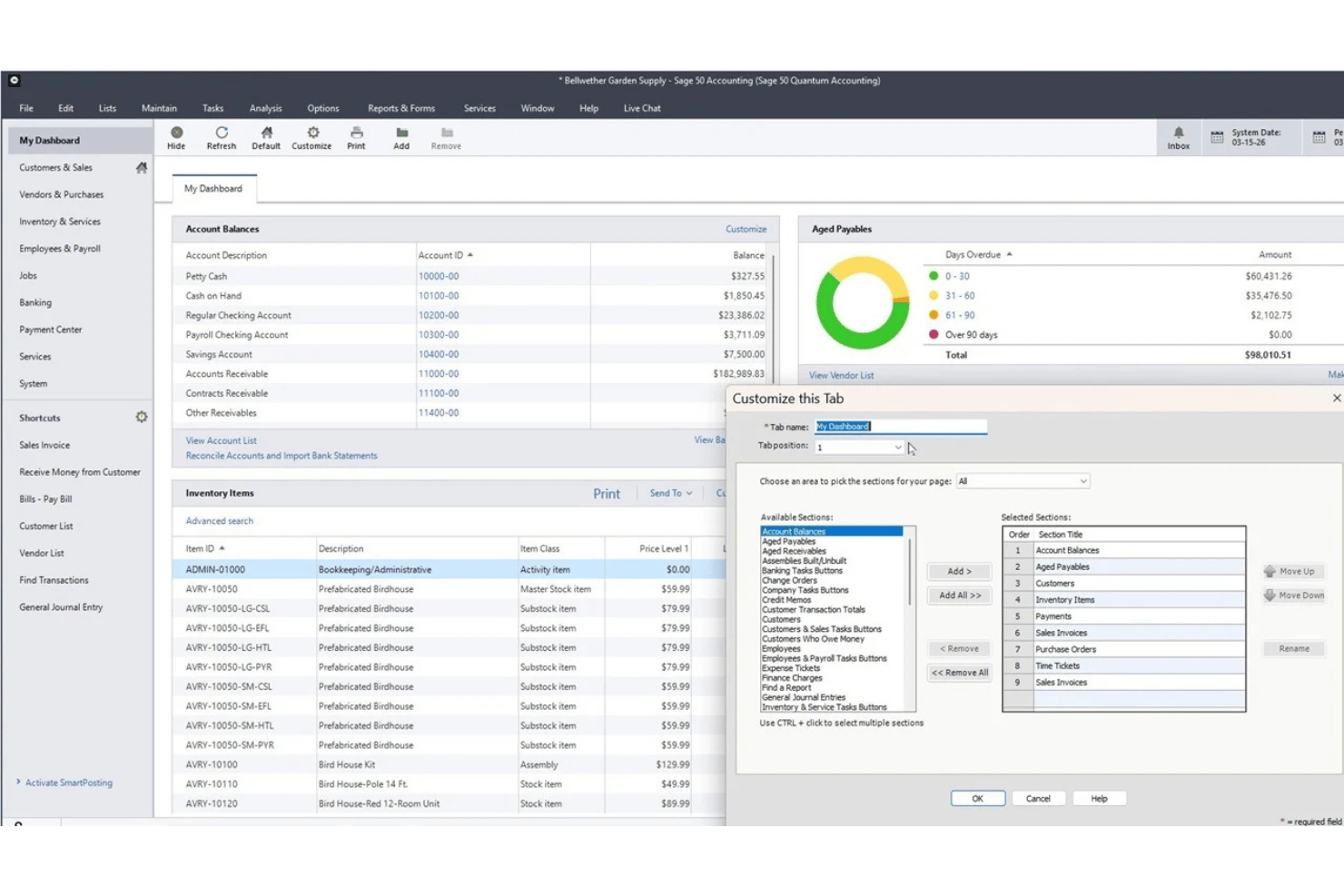Open the View Vendor List link
The image size is (1344, 896).
841,375
